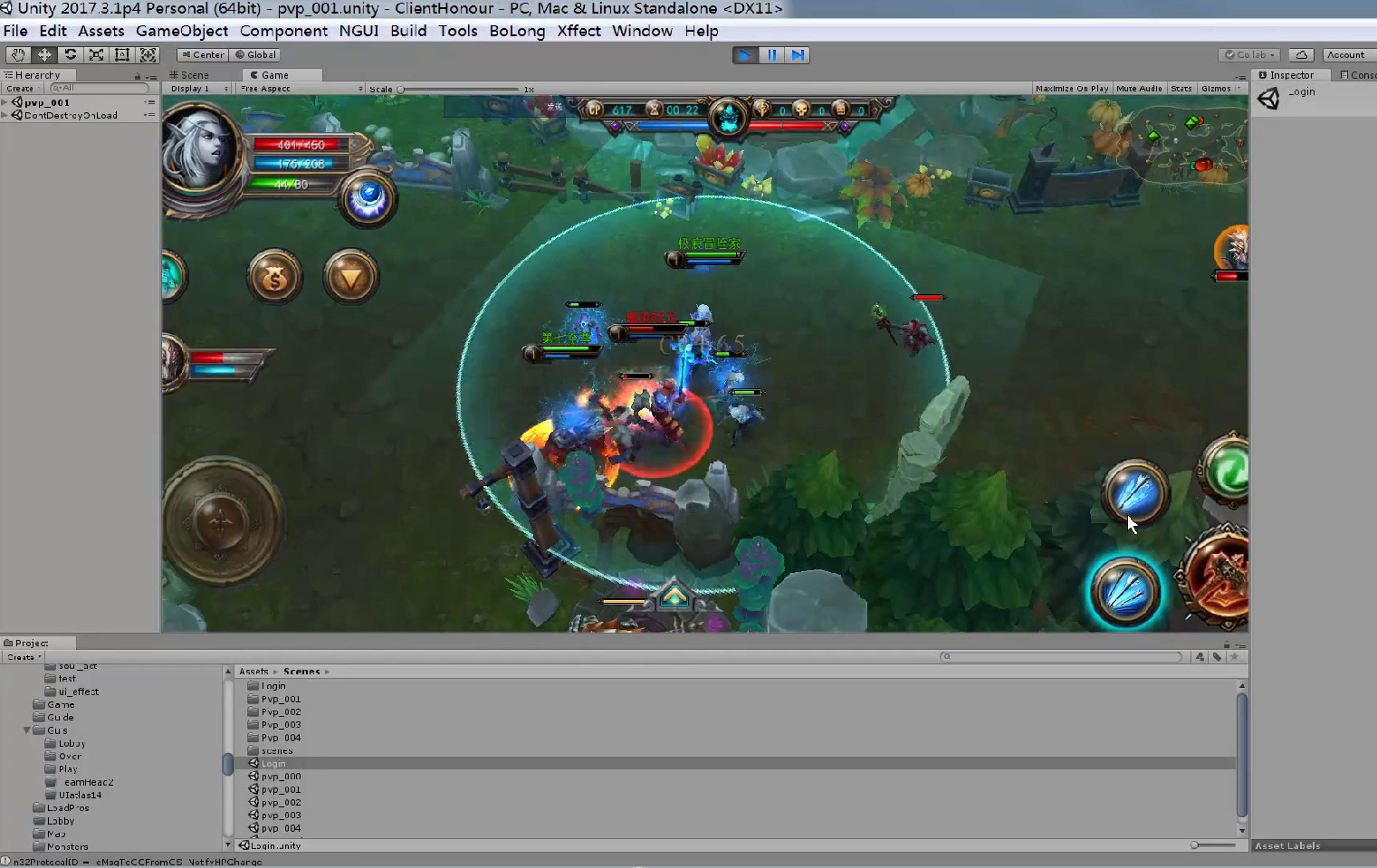Switch to the Scene tab
Screen dimensions: 1377x868
(x=190, y=75)
